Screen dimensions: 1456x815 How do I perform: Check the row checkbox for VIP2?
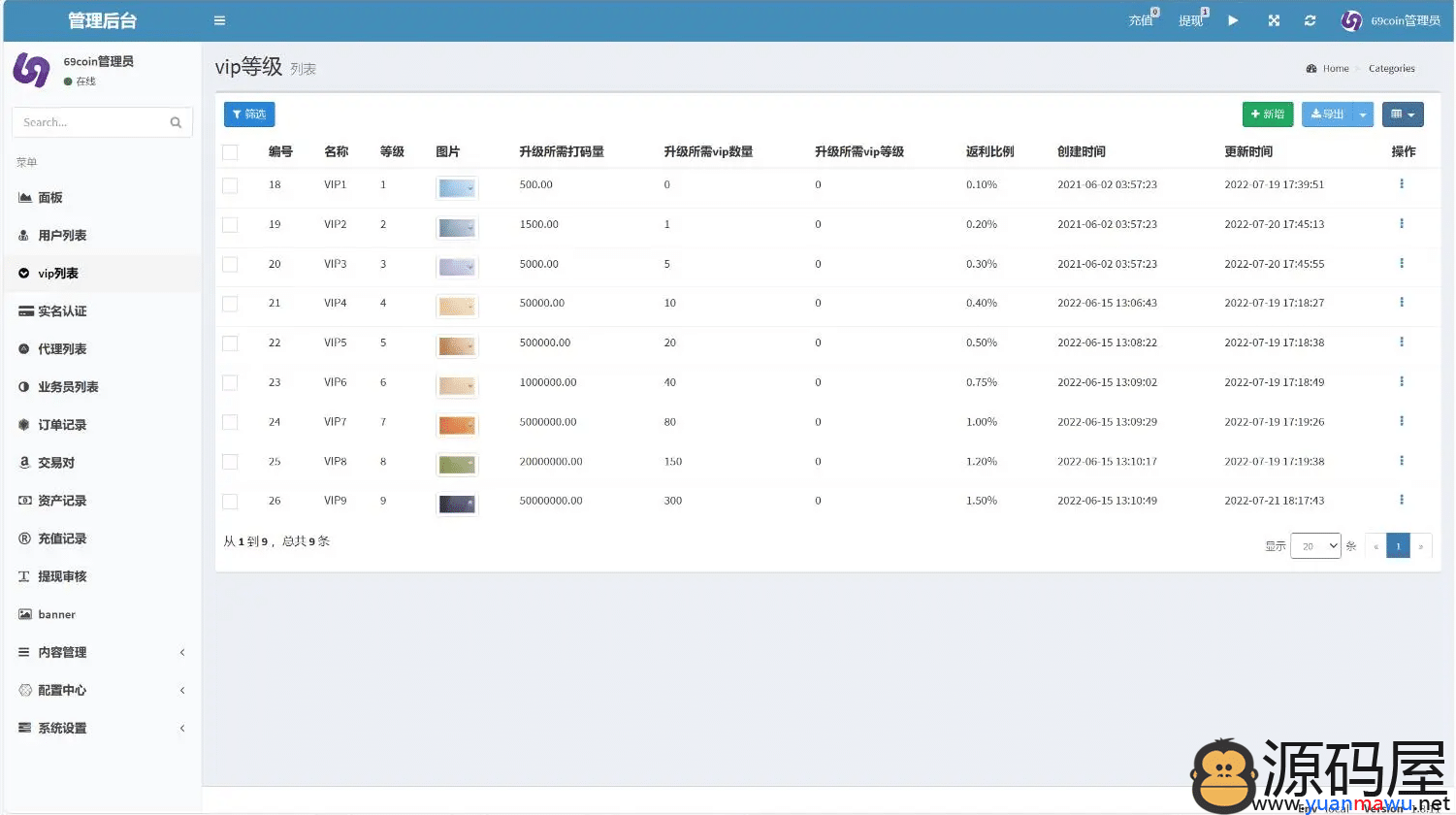(x=230, y=224)
